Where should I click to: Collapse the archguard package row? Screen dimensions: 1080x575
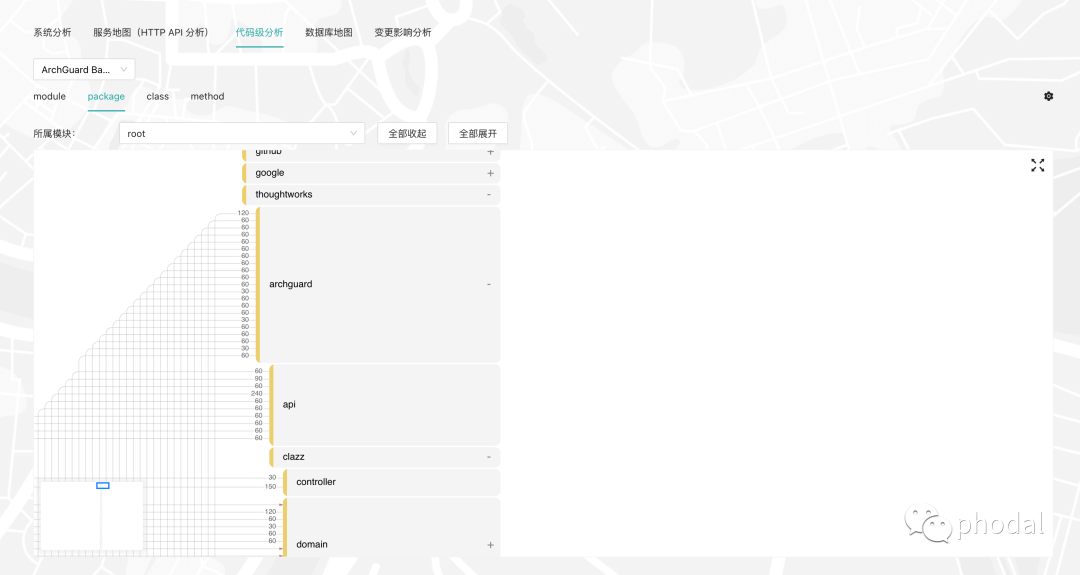point(489,284)
